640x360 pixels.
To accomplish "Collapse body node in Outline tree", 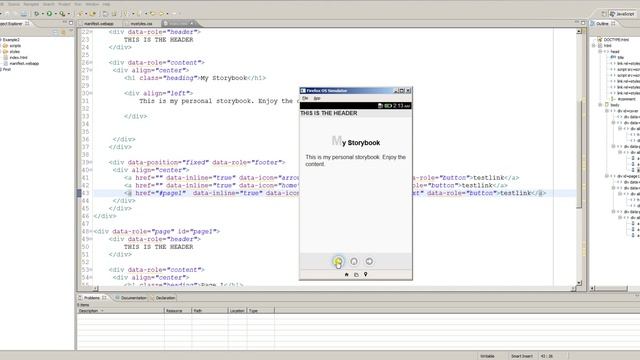I will click(x=600, y=105).
